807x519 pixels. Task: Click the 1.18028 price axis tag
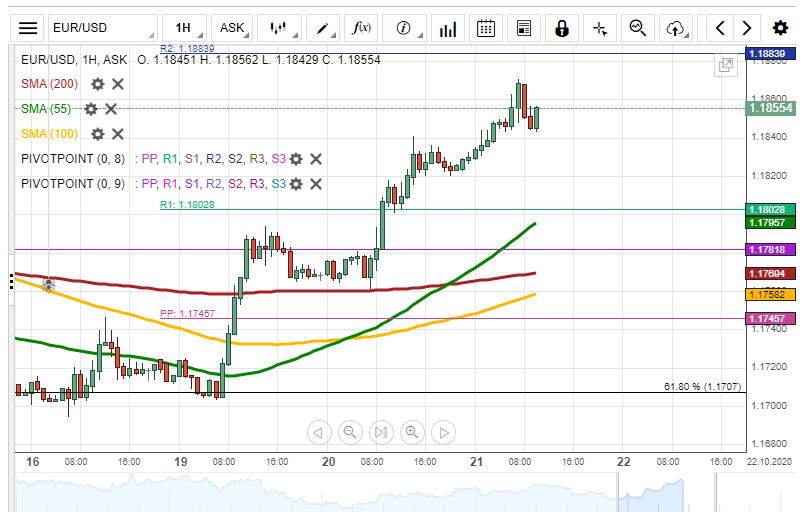pos(770,210)
